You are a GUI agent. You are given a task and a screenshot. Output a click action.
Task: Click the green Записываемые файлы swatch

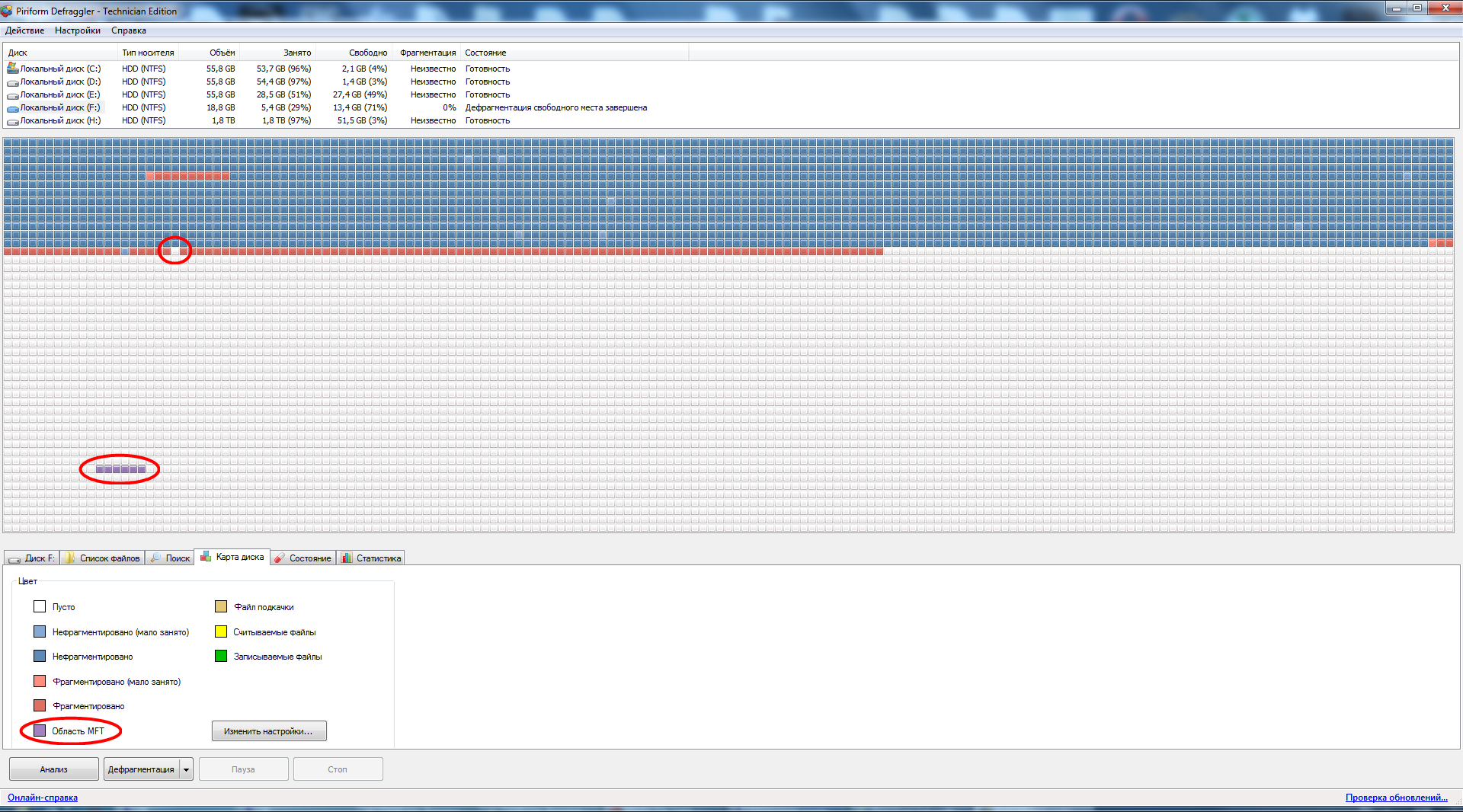pos(221,656)
